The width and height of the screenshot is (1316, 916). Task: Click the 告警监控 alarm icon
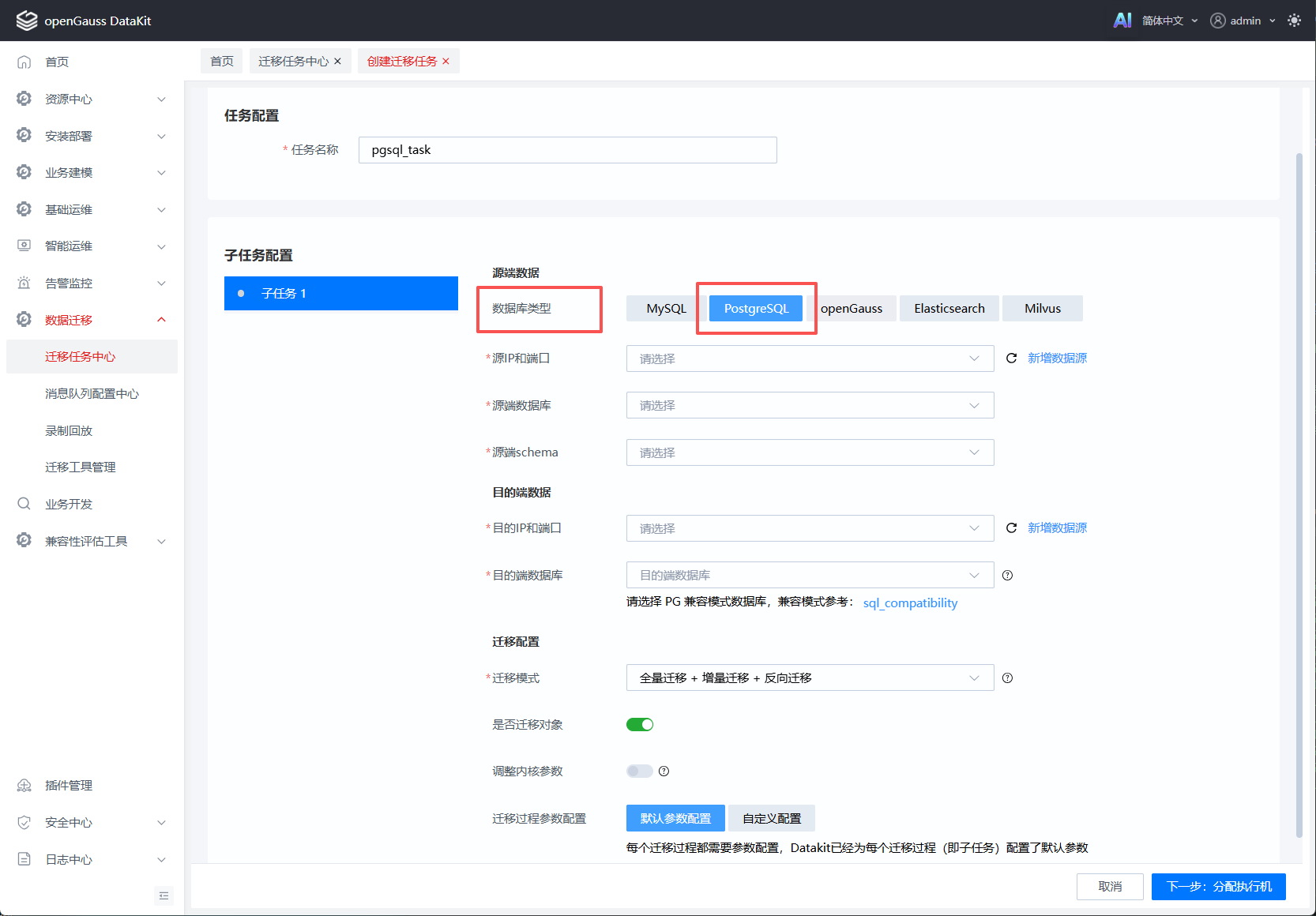[24, 283]
